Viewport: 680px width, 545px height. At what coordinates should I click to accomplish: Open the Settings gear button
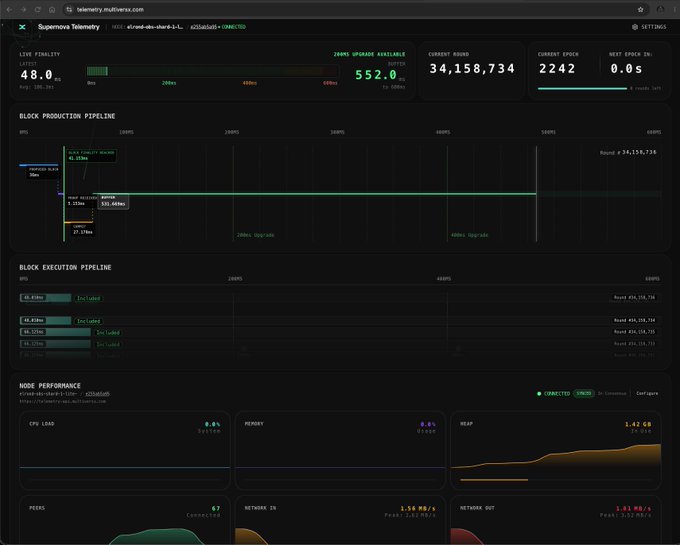tap(649, 27)
